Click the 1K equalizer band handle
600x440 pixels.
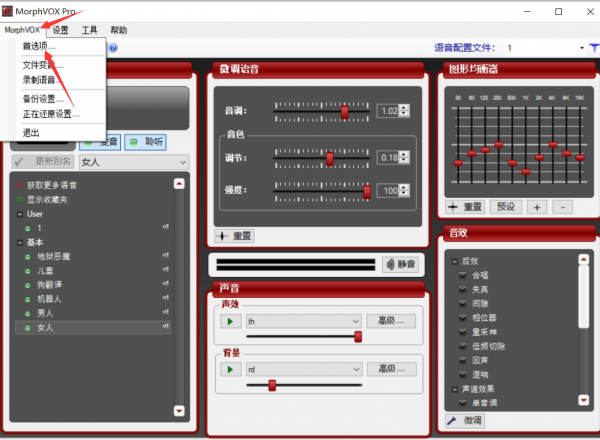(526, 172)
